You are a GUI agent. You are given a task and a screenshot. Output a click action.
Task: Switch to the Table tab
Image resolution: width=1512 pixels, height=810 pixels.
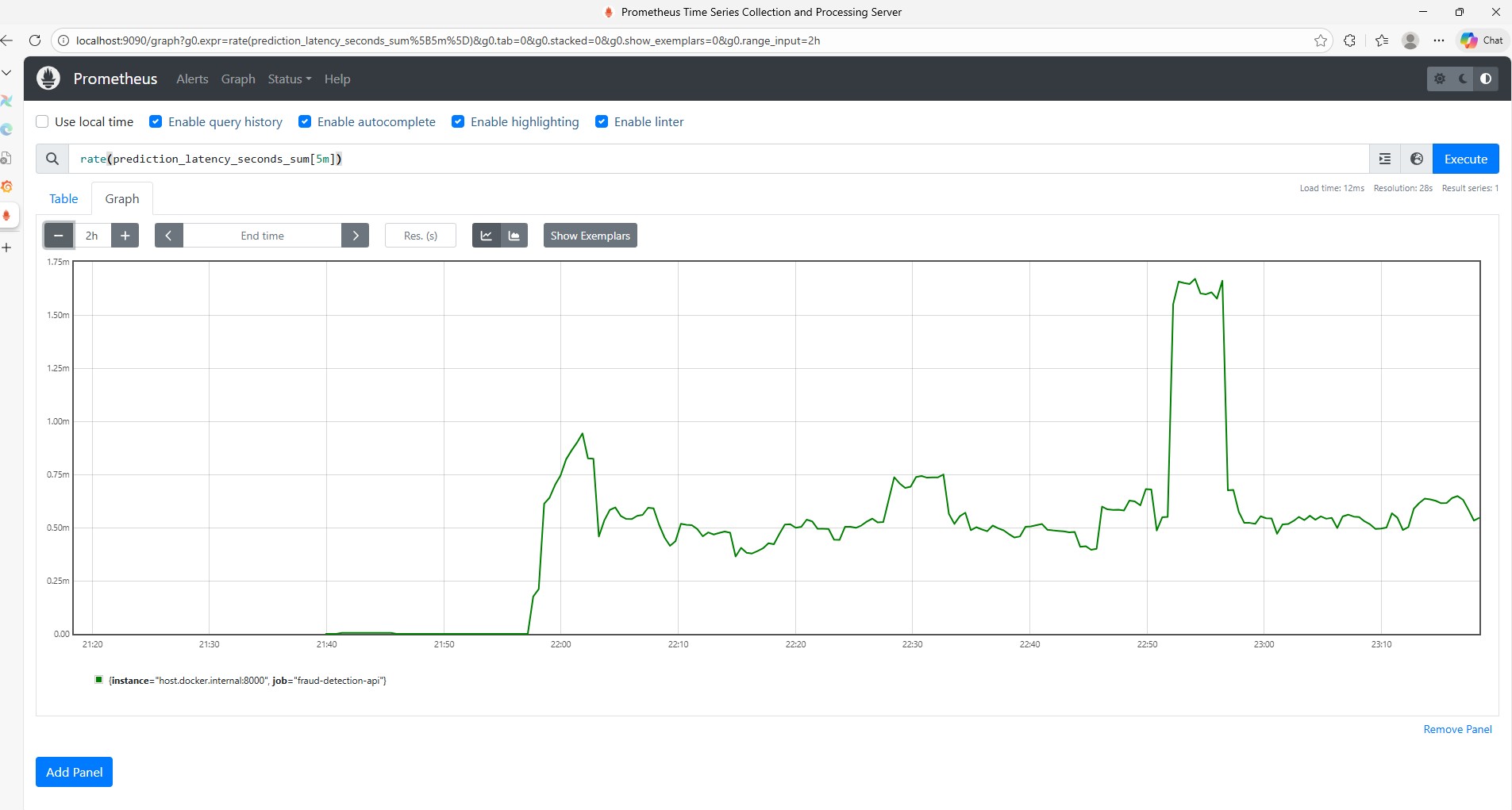tap(63, 198)
